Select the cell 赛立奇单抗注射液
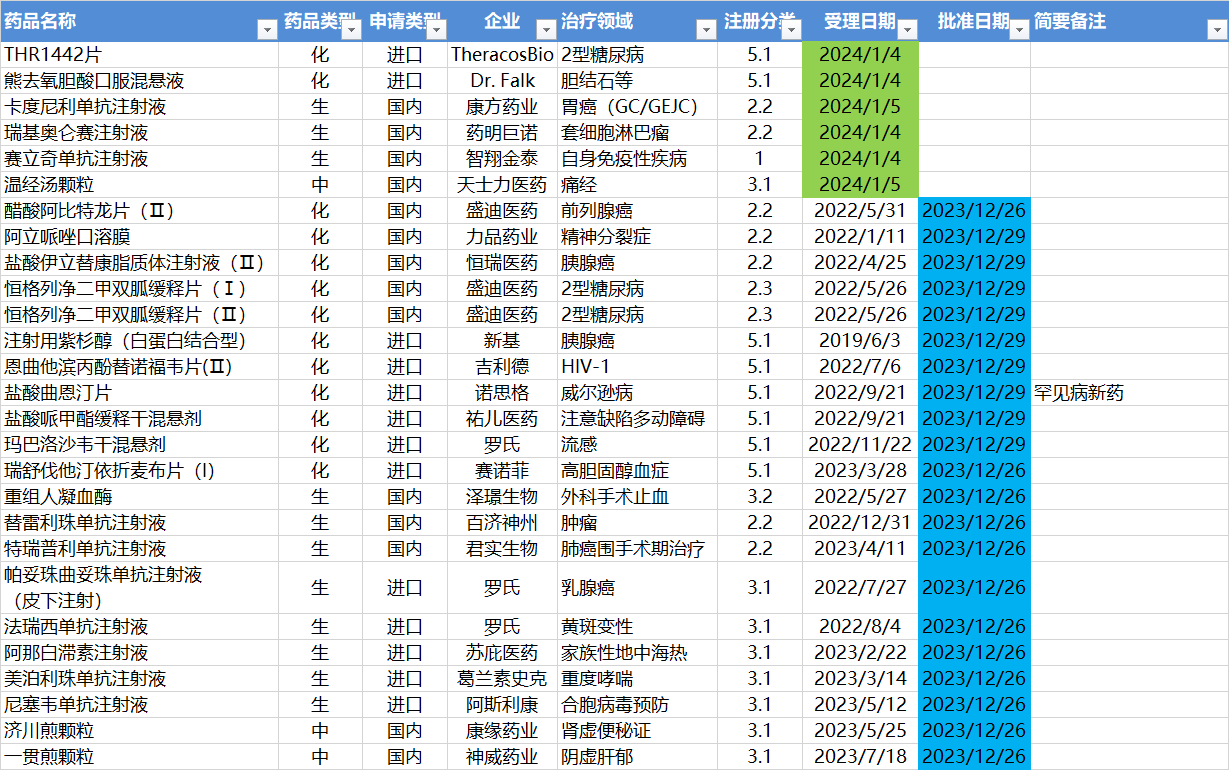1229x770 pixels. [140, 159]
